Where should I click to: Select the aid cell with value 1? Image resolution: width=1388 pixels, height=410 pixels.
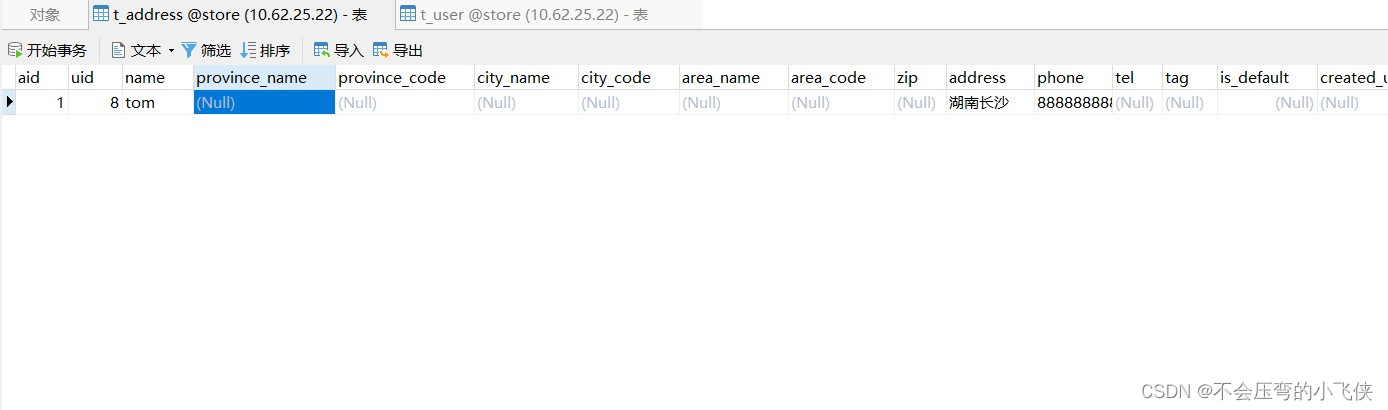coord(42,102)
